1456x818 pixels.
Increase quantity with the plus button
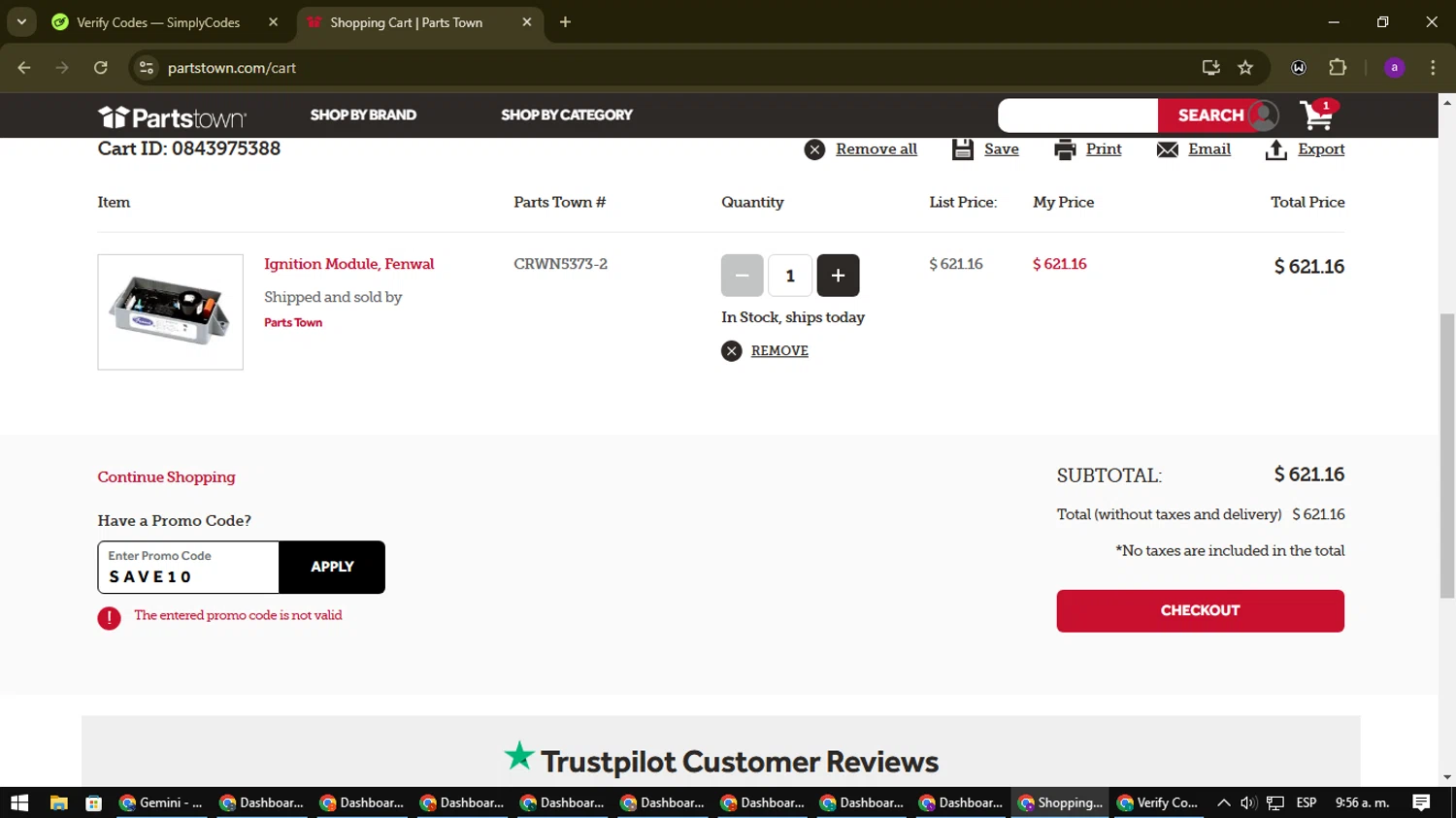(838, 276)
